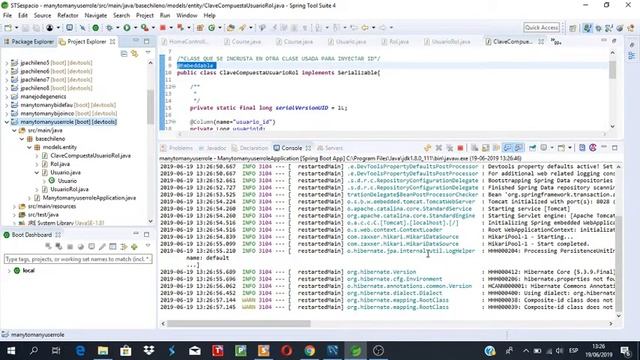Select ClaveCompuestaUsuarioRol.java in tree
The image size is (640, 360).
(x=90, y=156)
